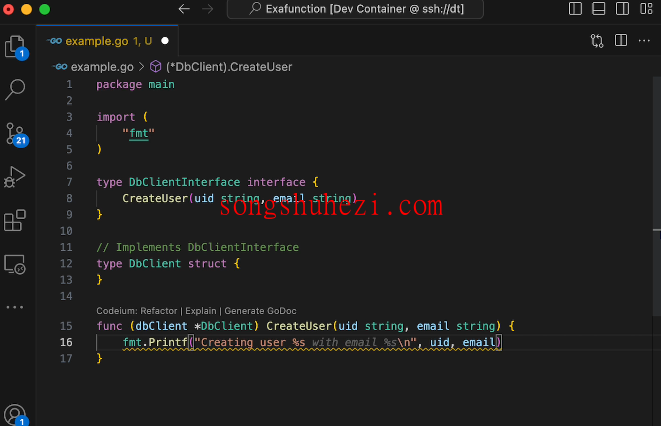This screenshot has width=661, height=426.
Task: Click (*DbClient).CreateUser breadcrumb symbol
Action: click(229, 67)
